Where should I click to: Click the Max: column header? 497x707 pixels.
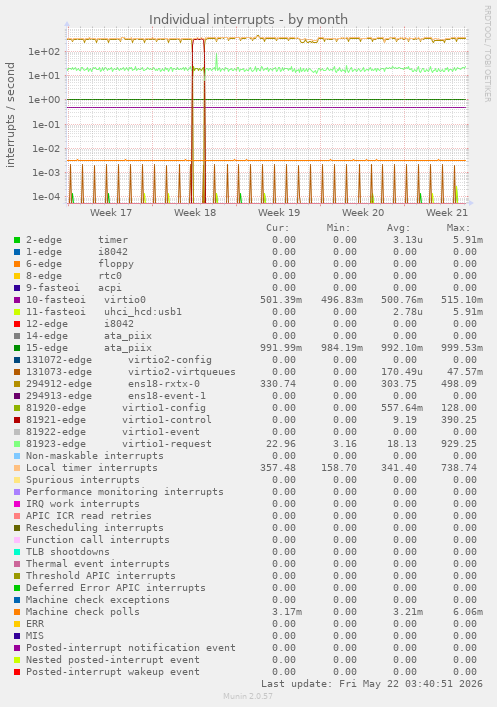(x=458, y=228)
